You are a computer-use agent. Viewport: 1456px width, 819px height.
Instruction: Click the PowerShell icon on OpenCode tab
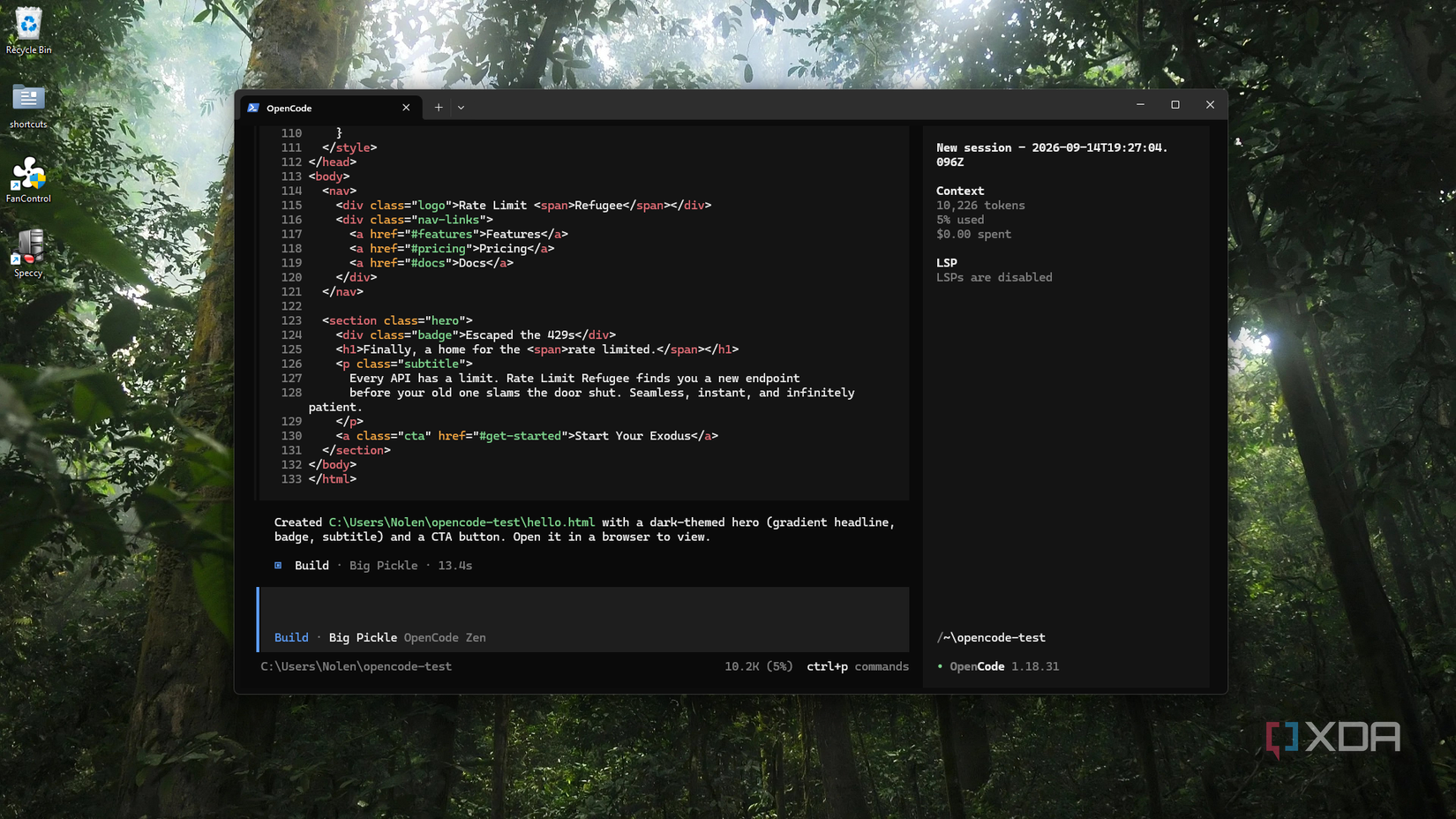click(x=253, y=108)
